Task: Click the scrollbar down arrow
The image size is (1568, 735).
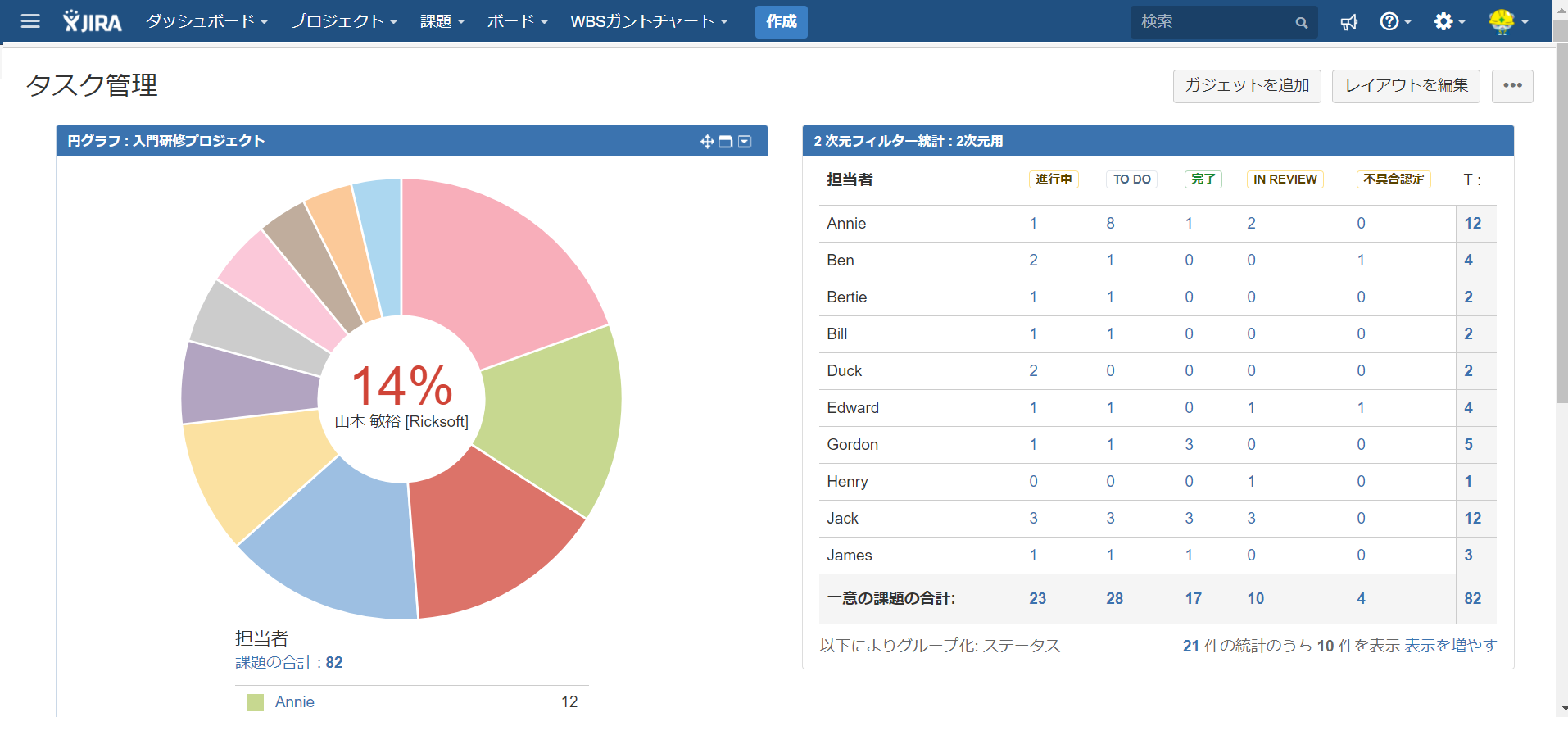Action: 1563,709
